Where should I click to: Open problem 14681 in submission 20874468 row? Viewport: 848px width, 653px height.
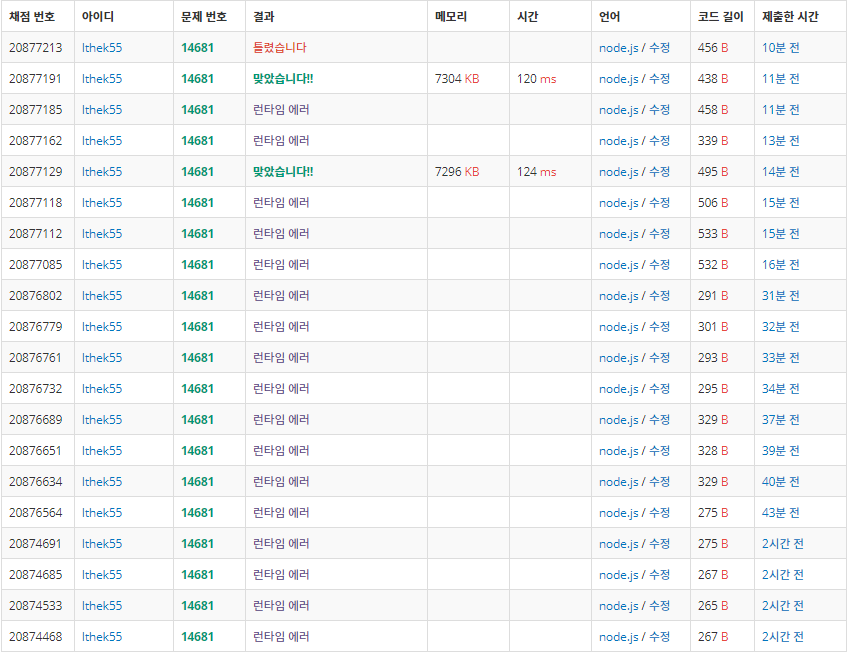click(x=197, y=637)
